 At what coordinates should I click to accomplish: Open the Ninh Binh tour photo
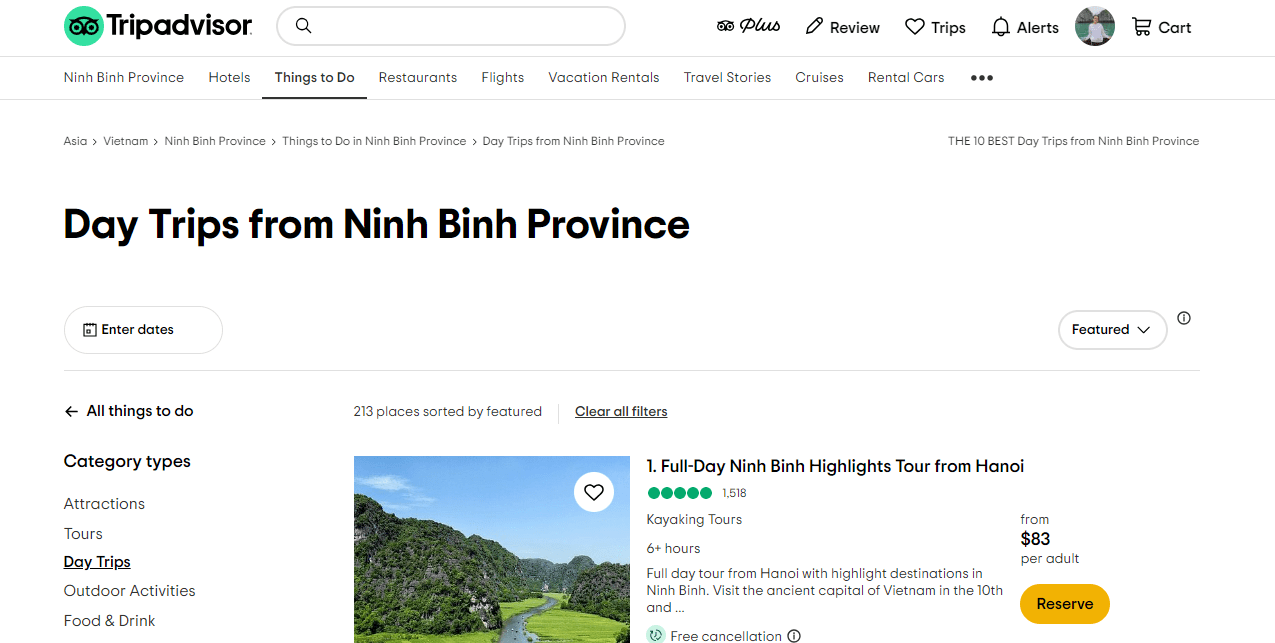click(x=492, y=550)
